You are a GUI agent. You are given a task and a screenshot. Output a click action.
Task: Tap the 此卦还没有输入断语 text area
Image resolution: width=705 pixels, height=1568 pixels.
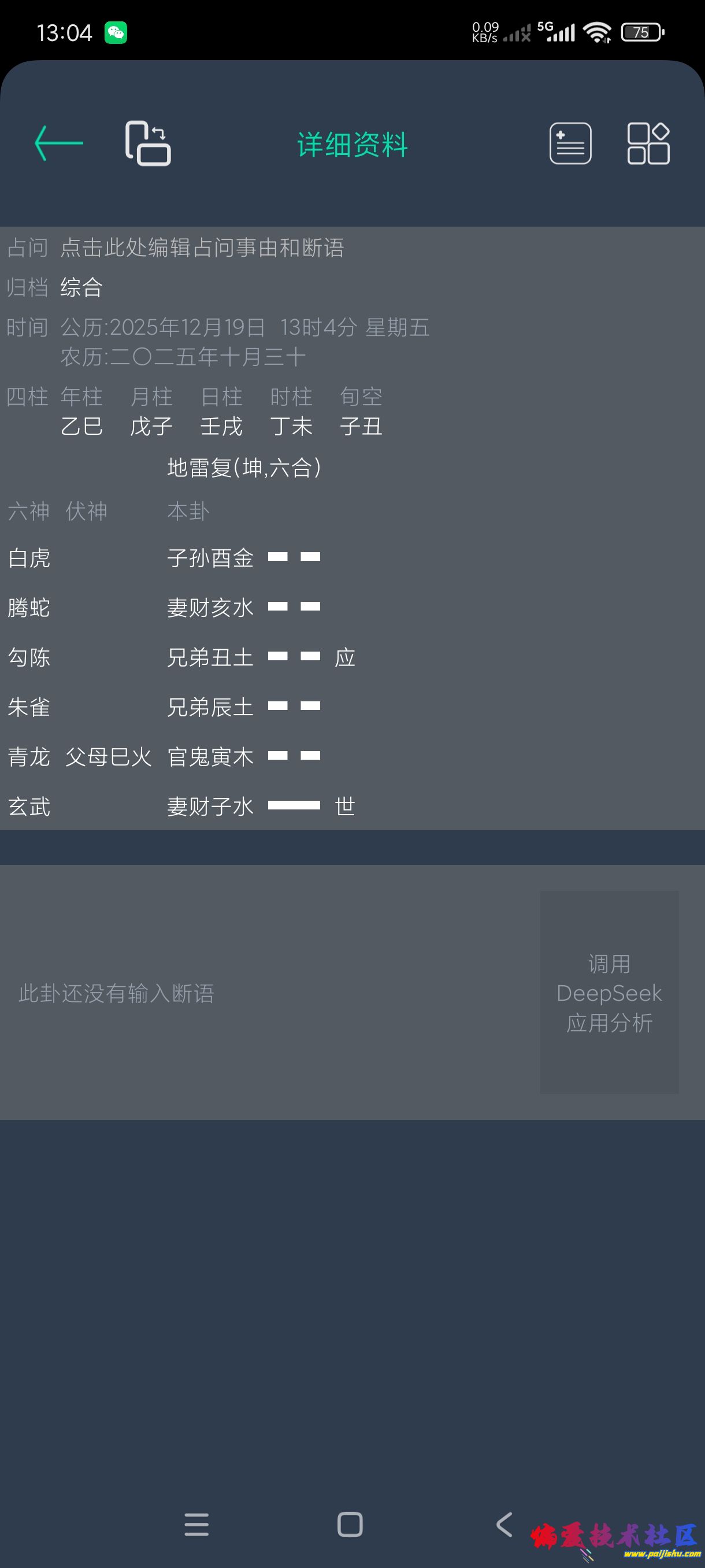(117, 993)
